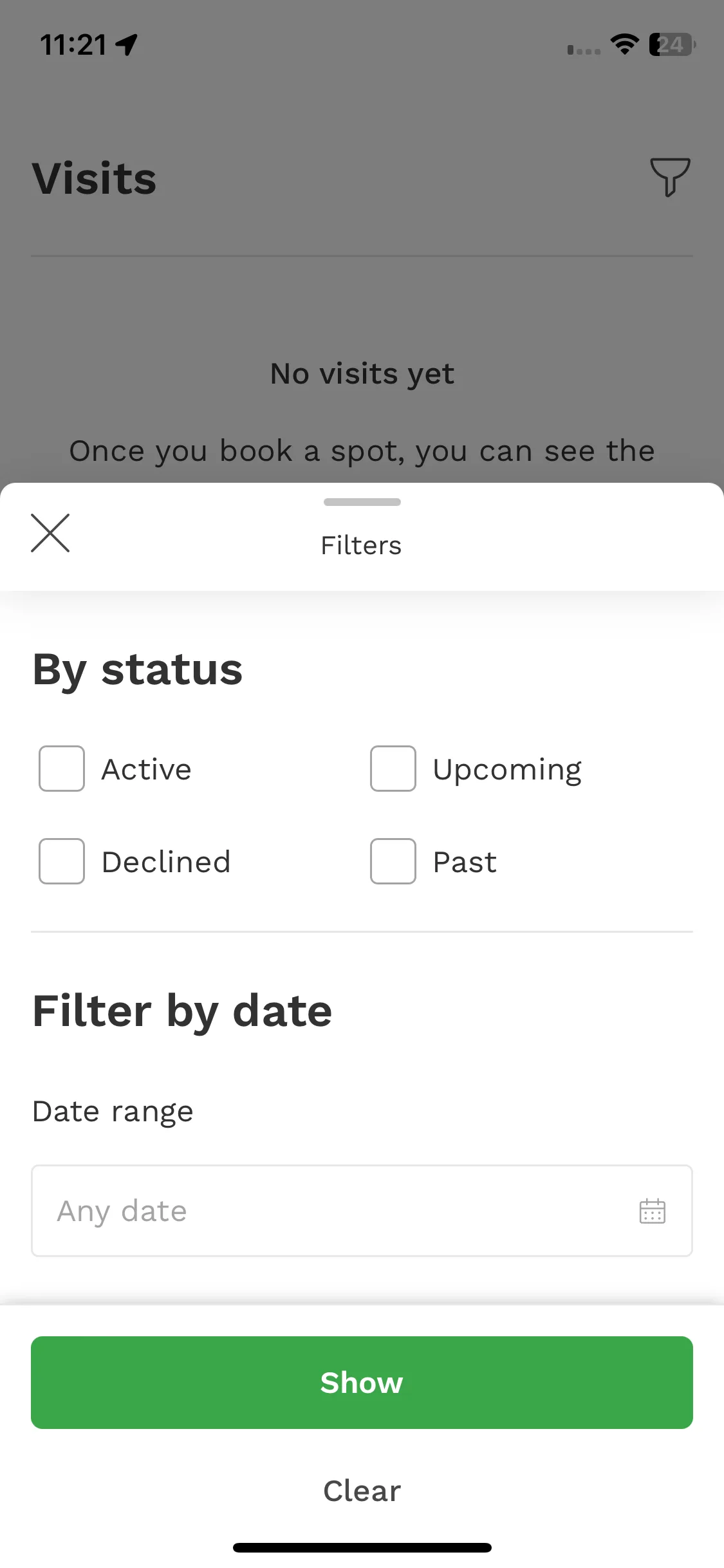Screen dimensions: 724x1568
Task: Tap the green Show button
Action: coord(362,1383)
